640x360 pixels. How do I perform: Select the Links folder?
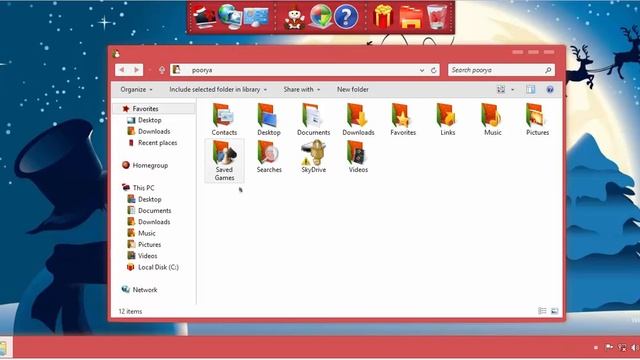pyautogui.click(x=447, y=119)
